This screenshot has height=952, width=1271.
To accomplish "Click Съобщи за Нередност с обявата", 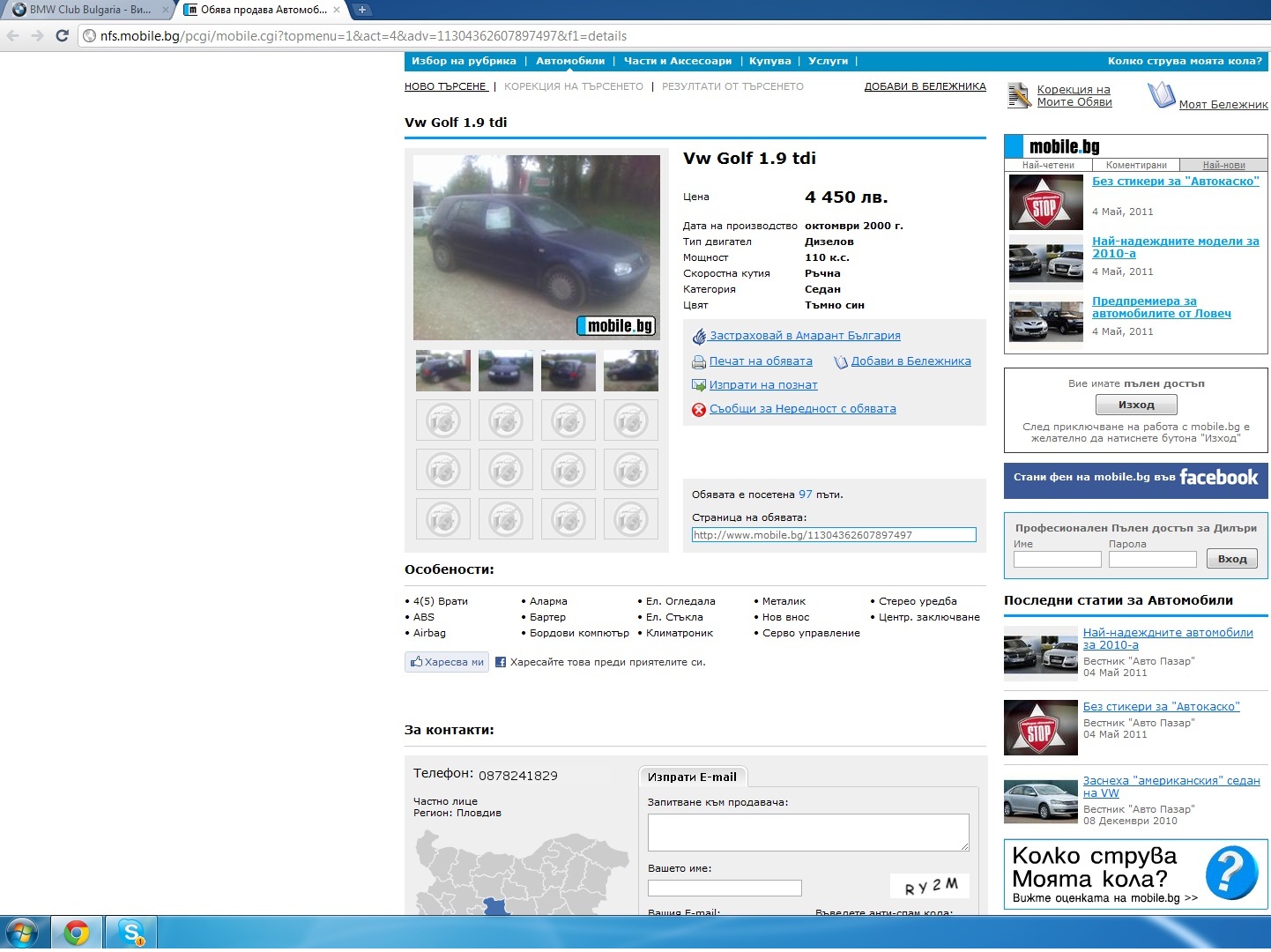I will click(803, 409).
